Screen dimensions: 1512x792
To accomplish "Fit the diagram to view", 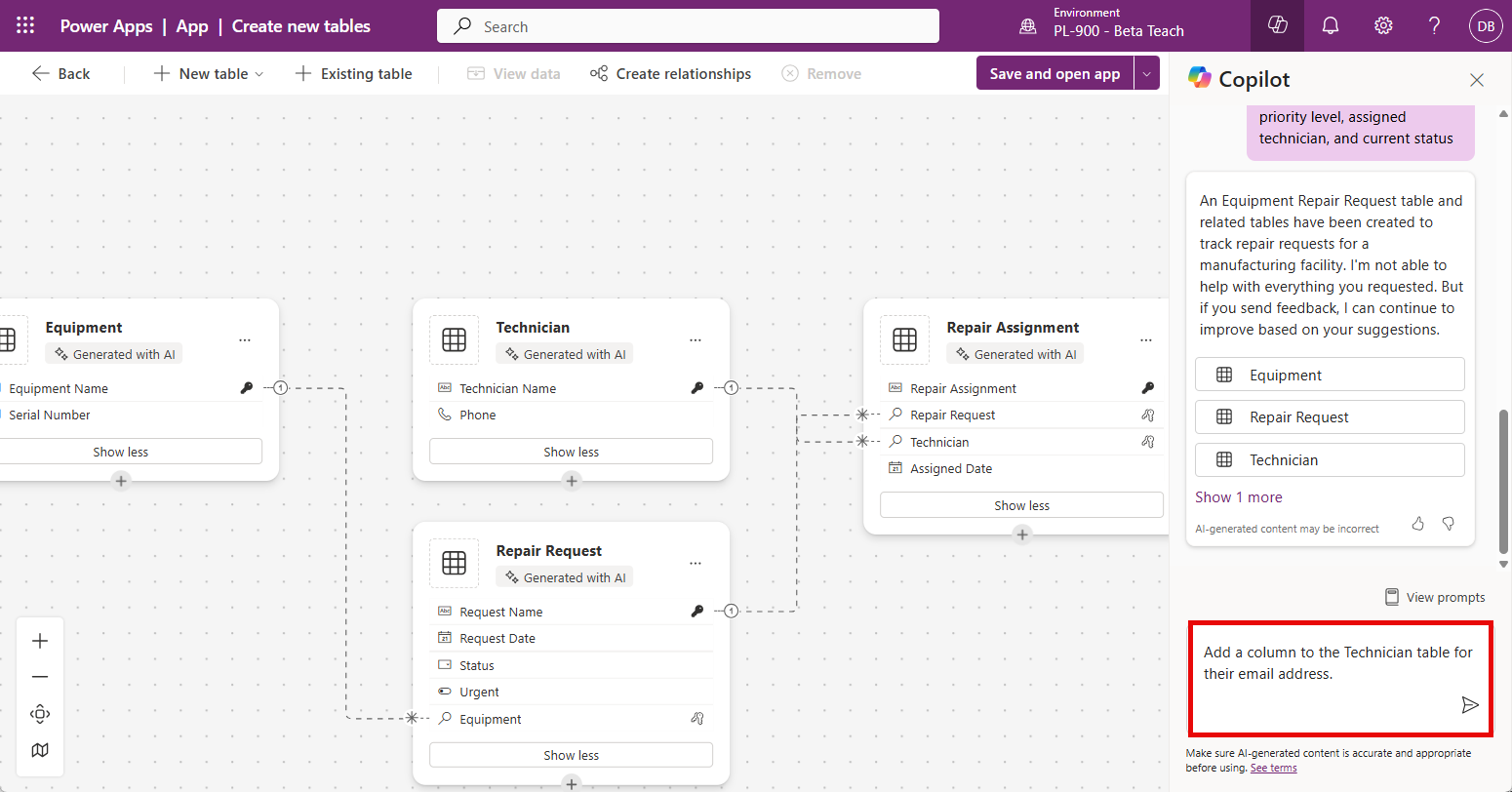I will click(x=40, y=714).
